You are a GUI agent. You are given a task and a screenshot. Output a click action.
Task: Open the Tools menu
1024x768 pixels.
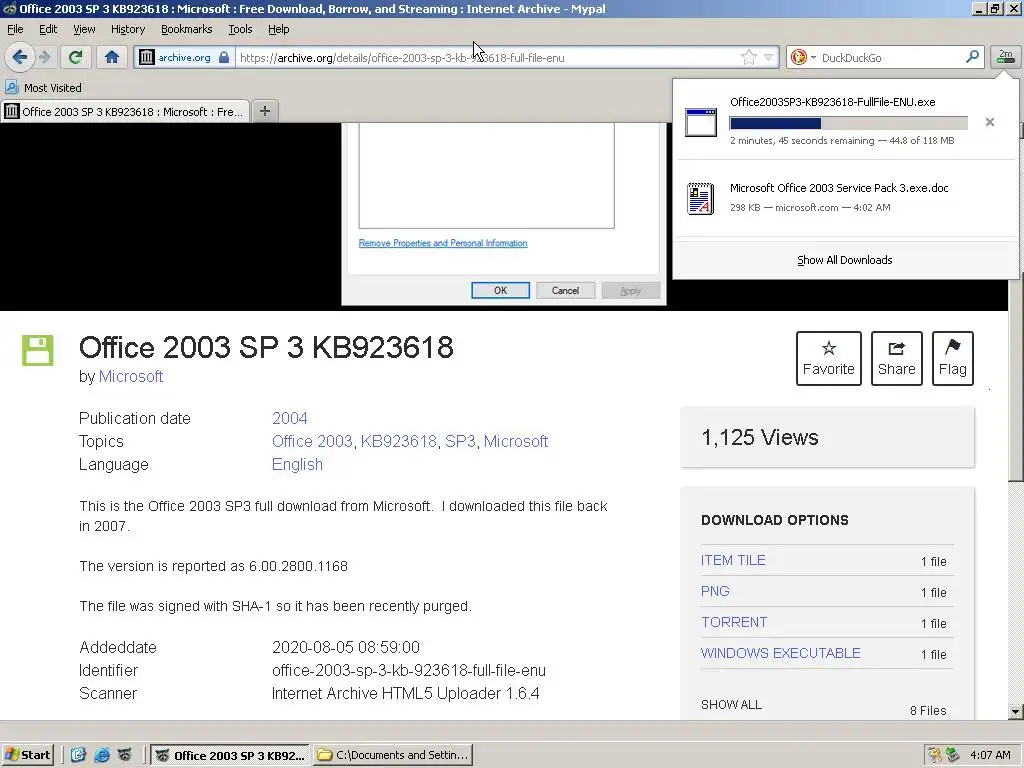240,29
